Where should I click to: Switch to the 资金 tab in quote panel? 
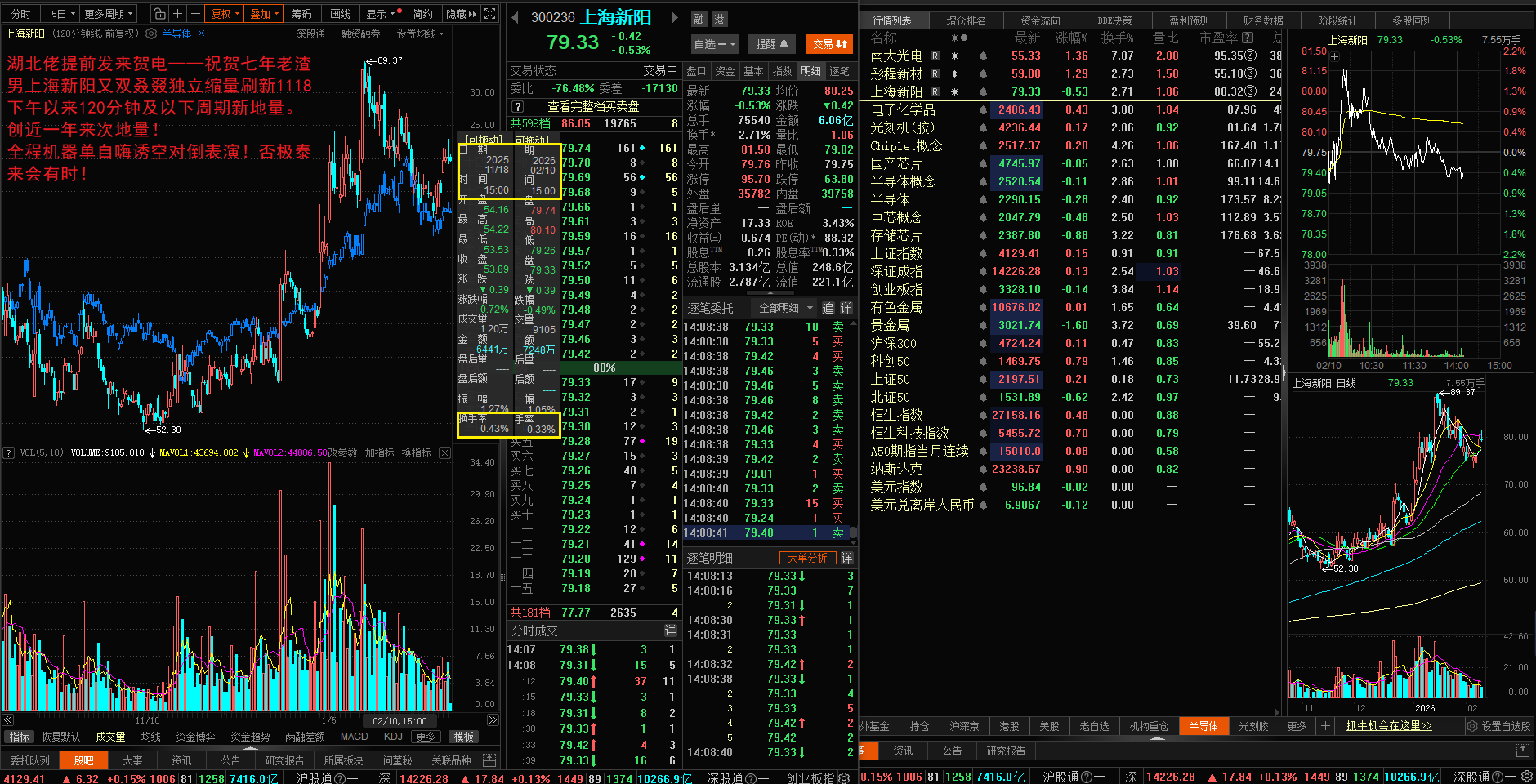[725, 71]
